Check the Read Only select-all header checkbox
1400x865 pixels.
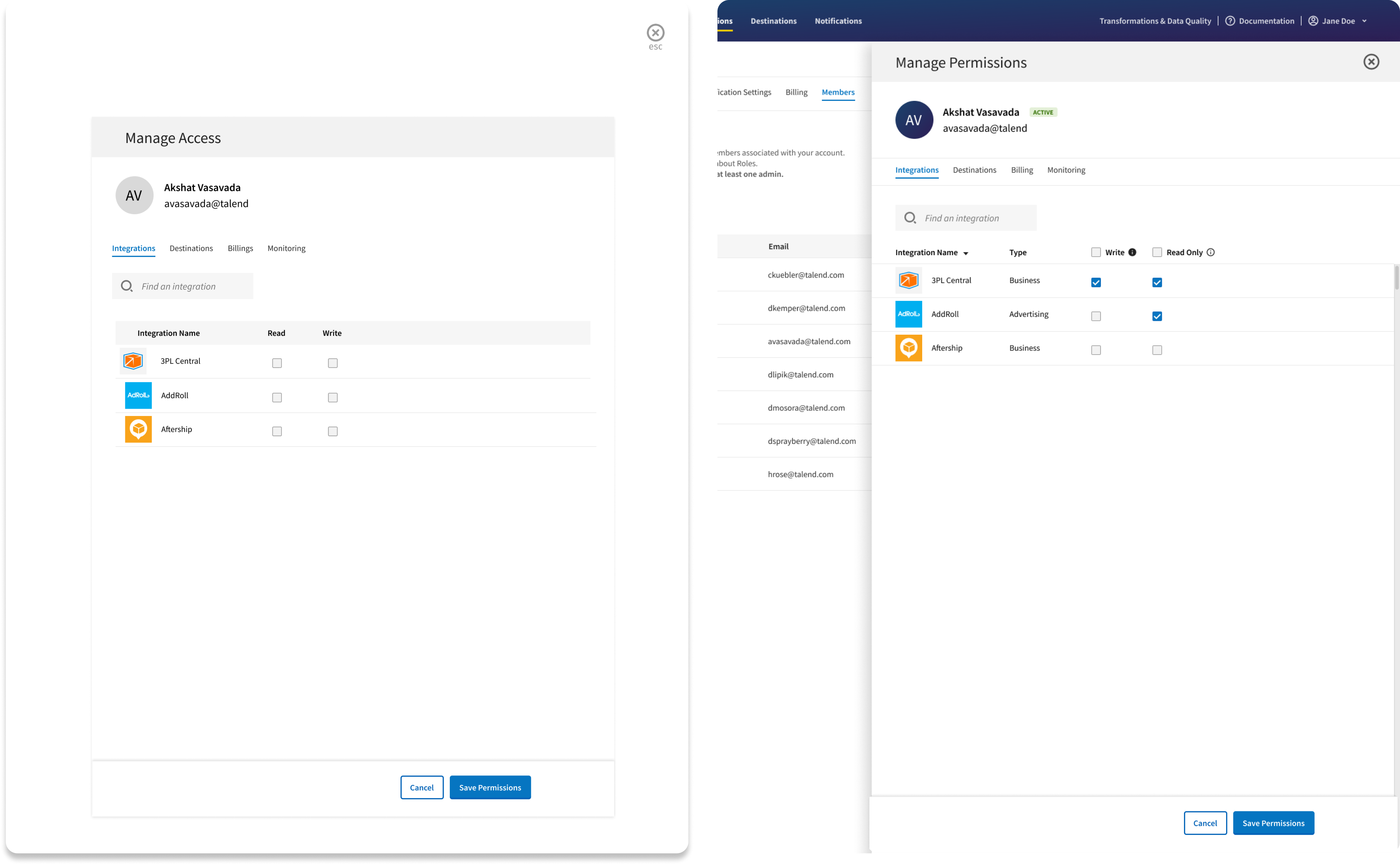(x=1157, y=252)
